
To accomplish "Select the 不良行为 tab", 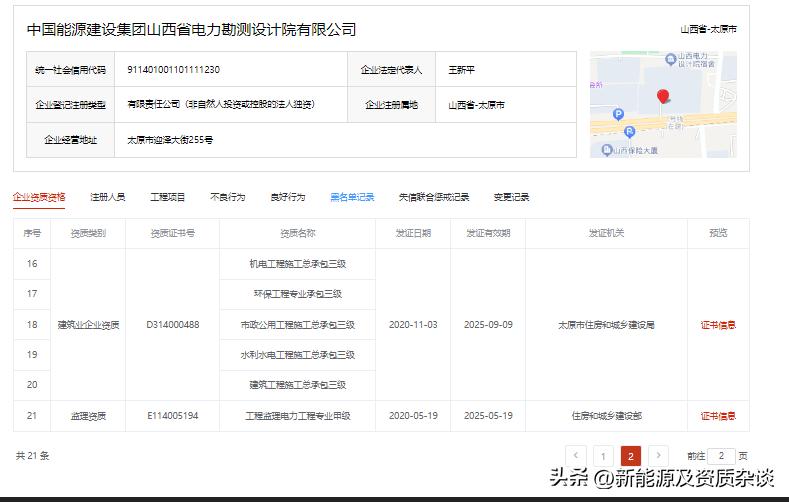I will tap(227, 197).
